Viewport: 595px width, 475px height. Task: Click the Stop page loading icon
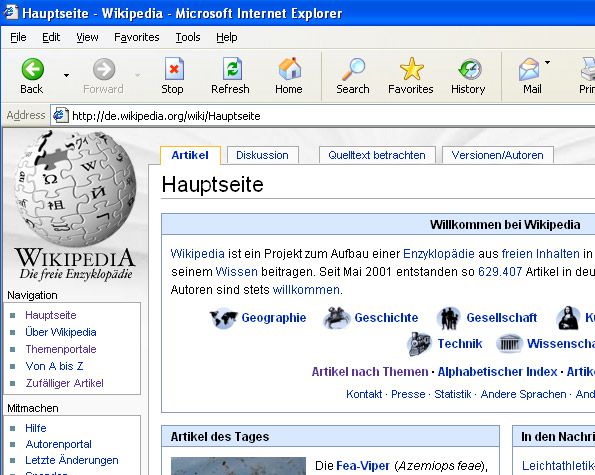pyautogui.click(x=174, y=69)
